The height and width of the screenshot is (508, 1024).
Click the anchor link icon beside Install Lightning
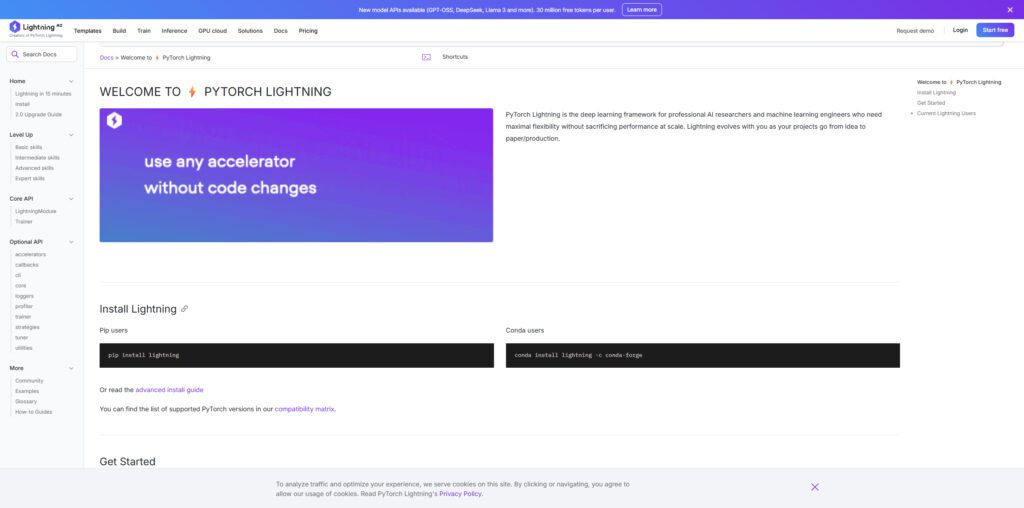click(x=184, y=309)
